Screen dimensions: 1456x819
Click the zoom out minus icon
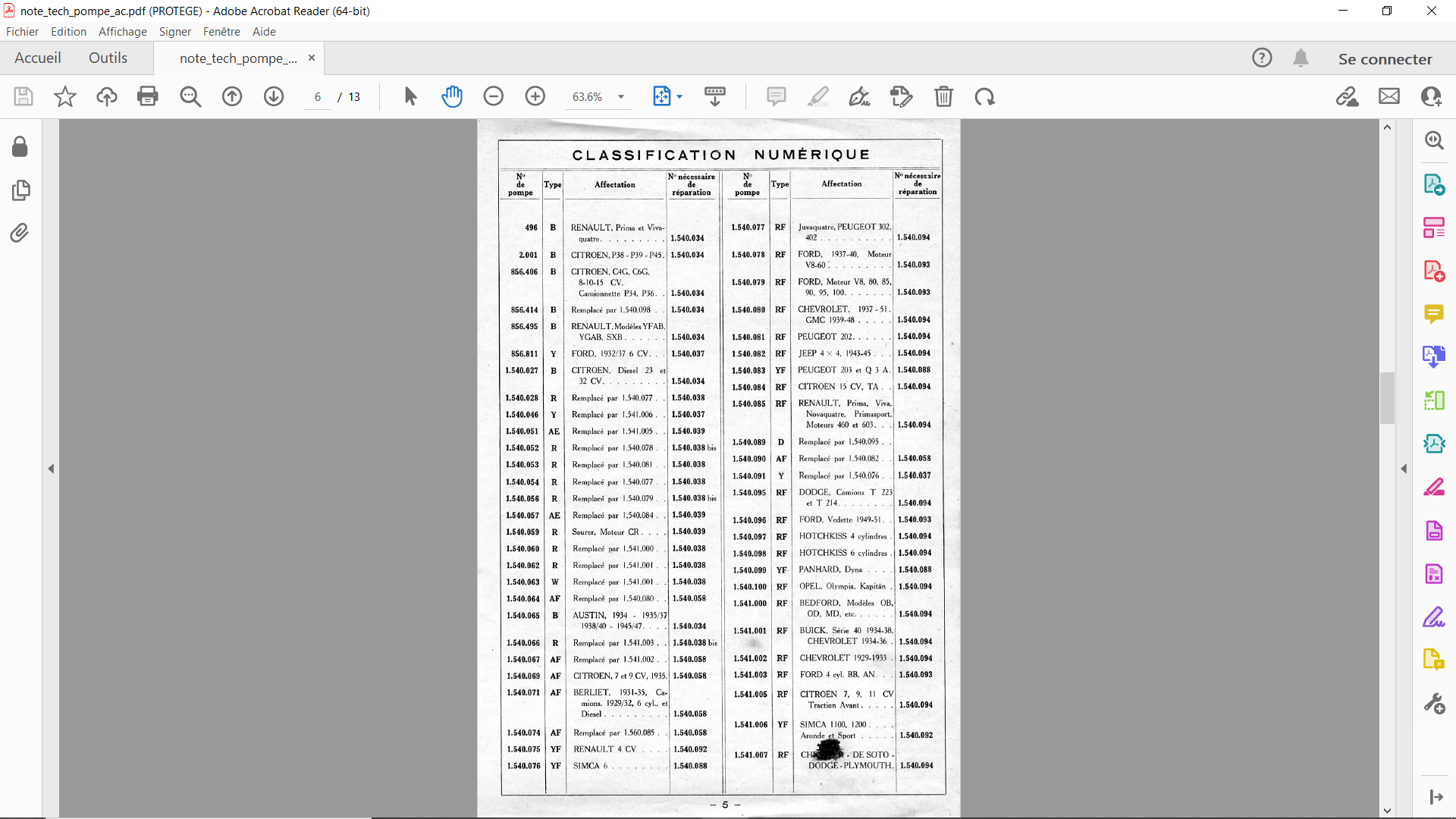pyautogui.click(x=494, y=96)
